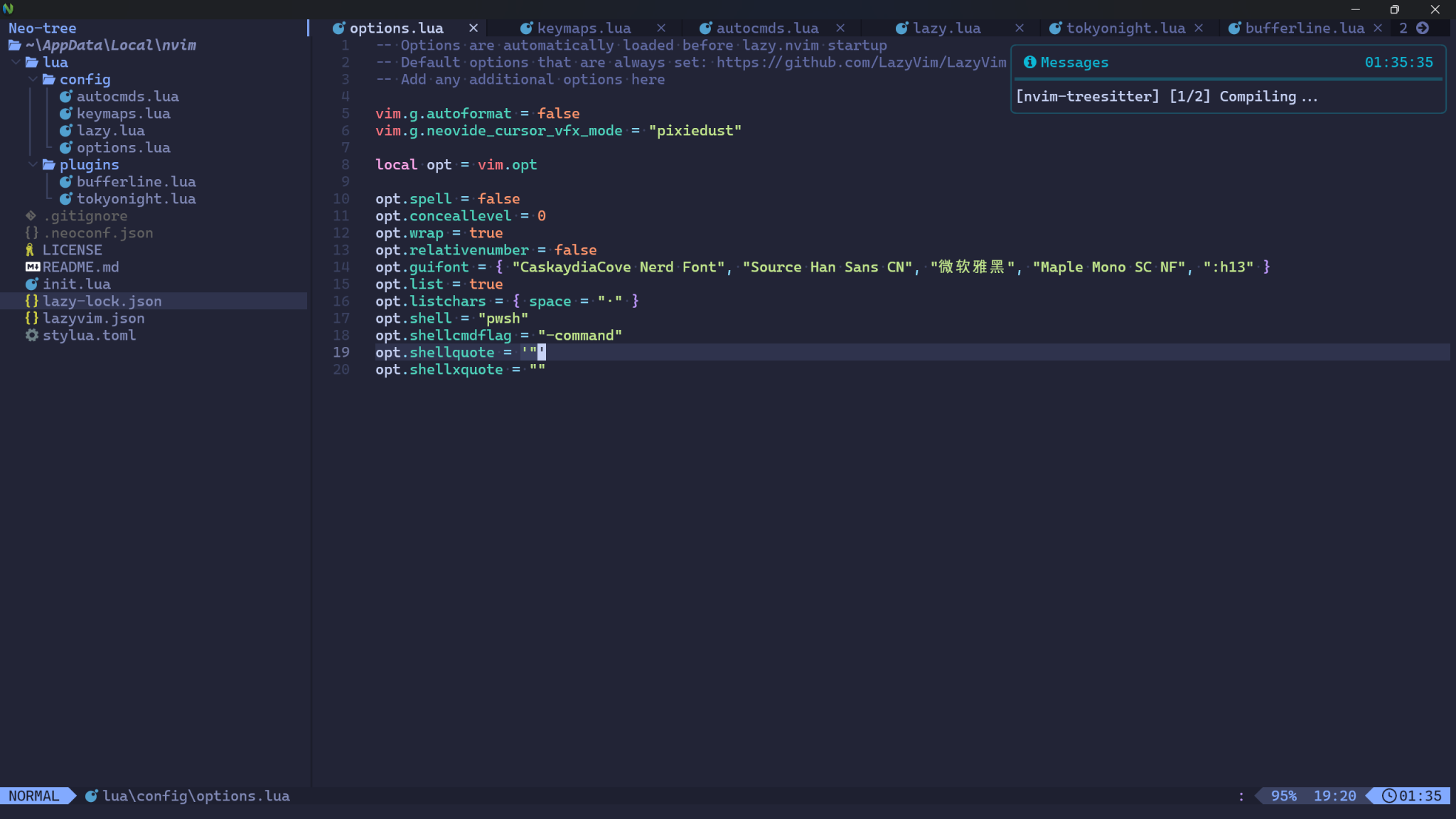Click the gear icon beside stylua.toml
The image size is (1456, 819).
coord(32,336)
